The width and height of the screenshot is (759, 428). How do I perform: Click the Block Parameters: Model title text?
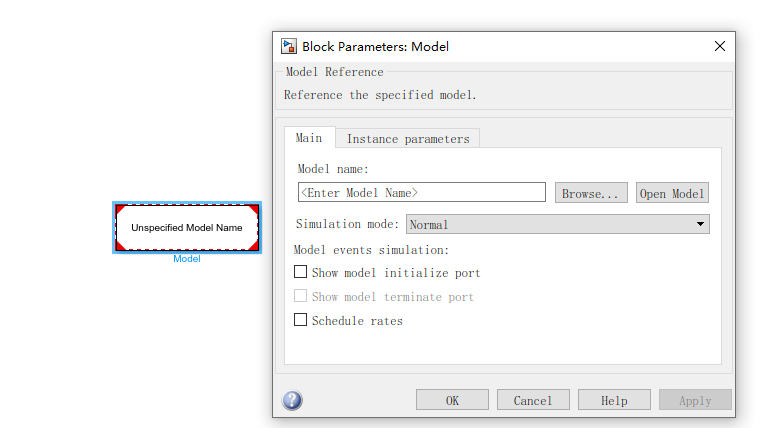pyautogui.click(x=375, y=46)
